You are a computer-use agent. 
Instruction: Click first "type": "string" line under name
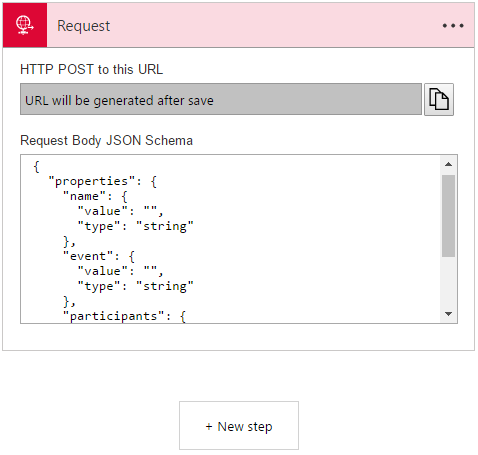pos(136,226)
